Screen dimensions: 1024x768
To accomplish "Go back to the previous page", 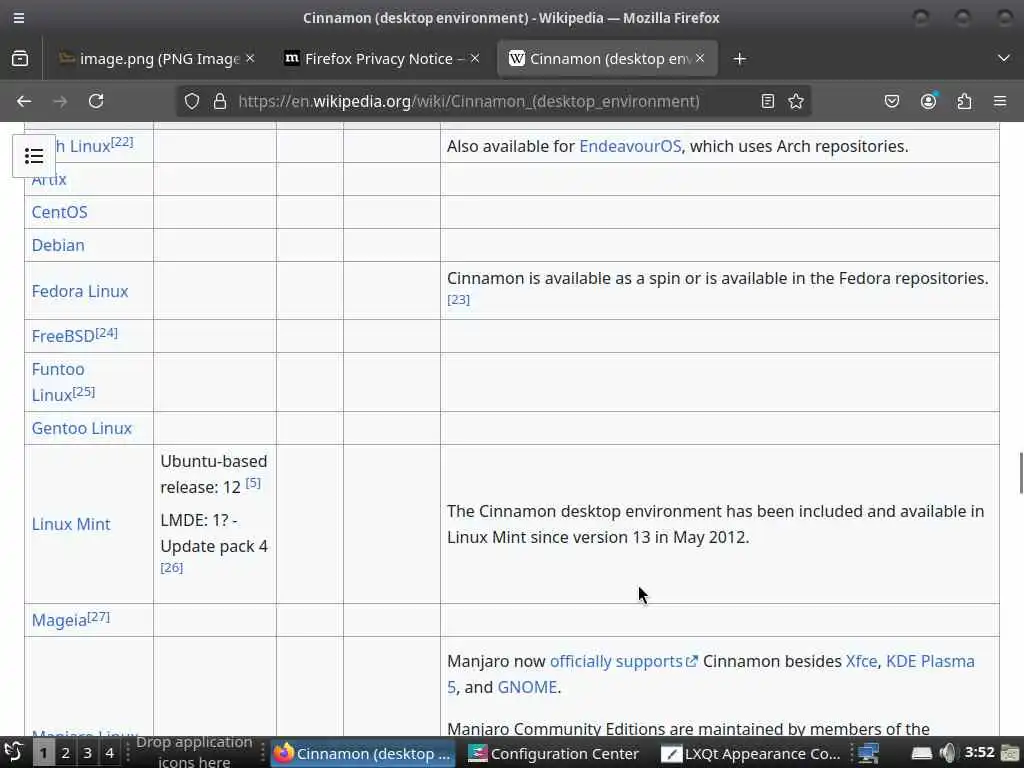I will click(x=24, y=101).
